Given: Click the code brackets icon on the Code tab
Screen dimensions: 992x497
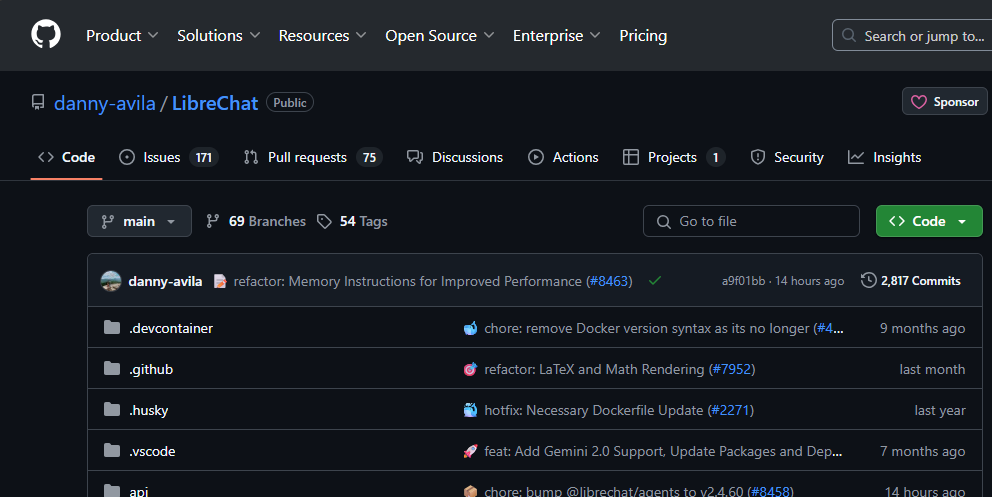Looking at the screenshot, I should [46, 157].
